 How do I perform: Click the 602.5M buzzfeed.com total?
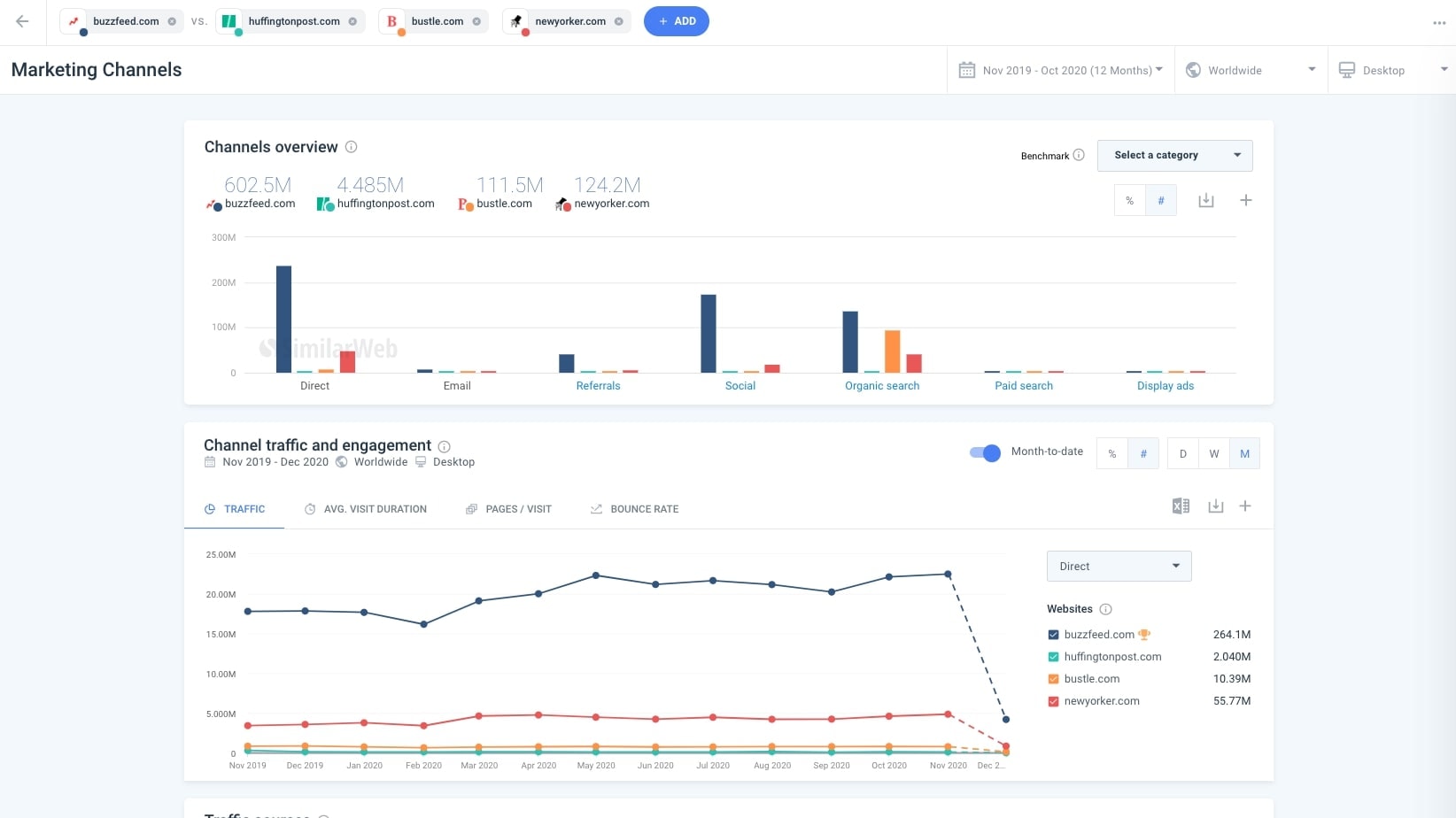[258, 185]
